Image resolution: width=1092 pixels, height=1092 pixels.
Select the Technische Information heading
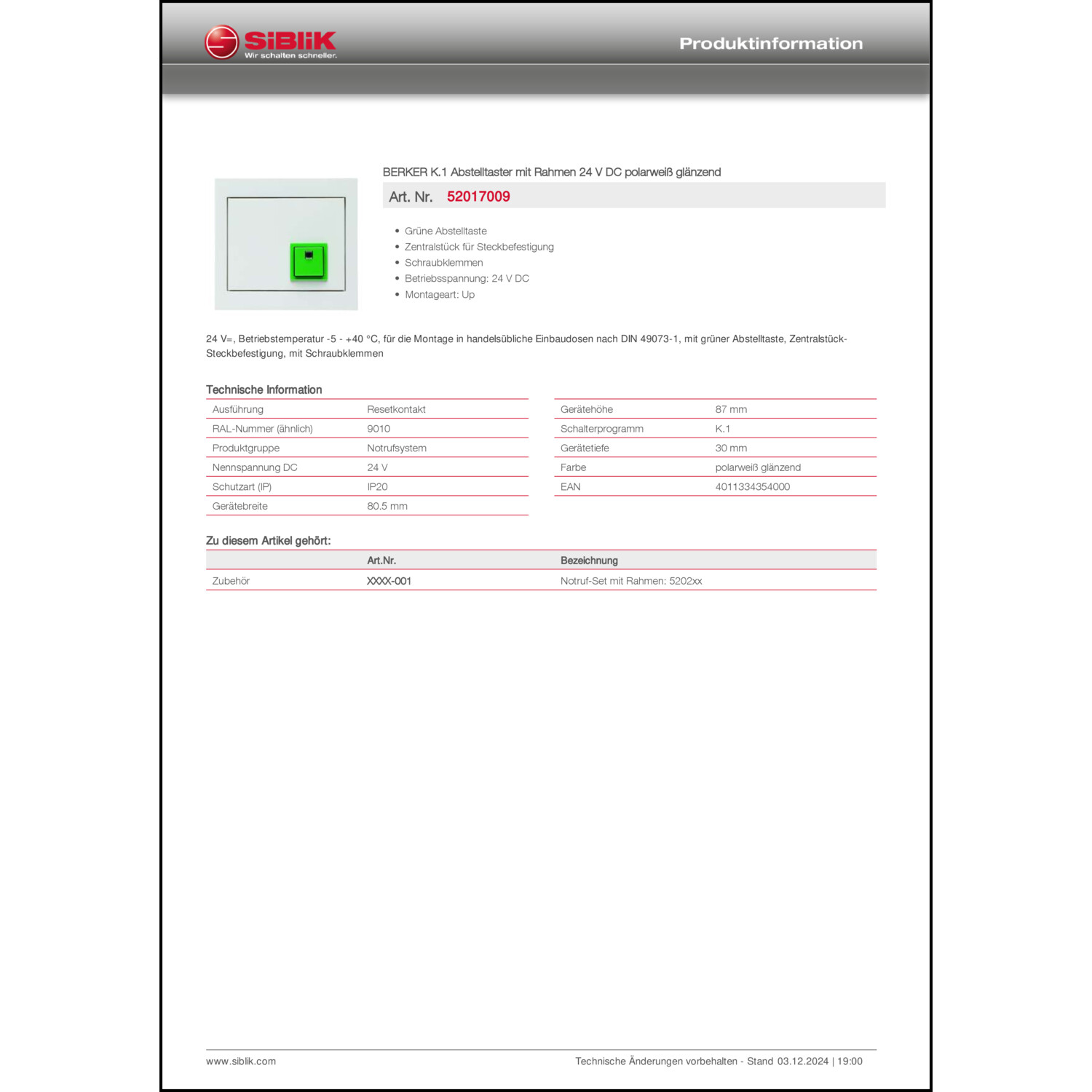[x=265, y=389]
